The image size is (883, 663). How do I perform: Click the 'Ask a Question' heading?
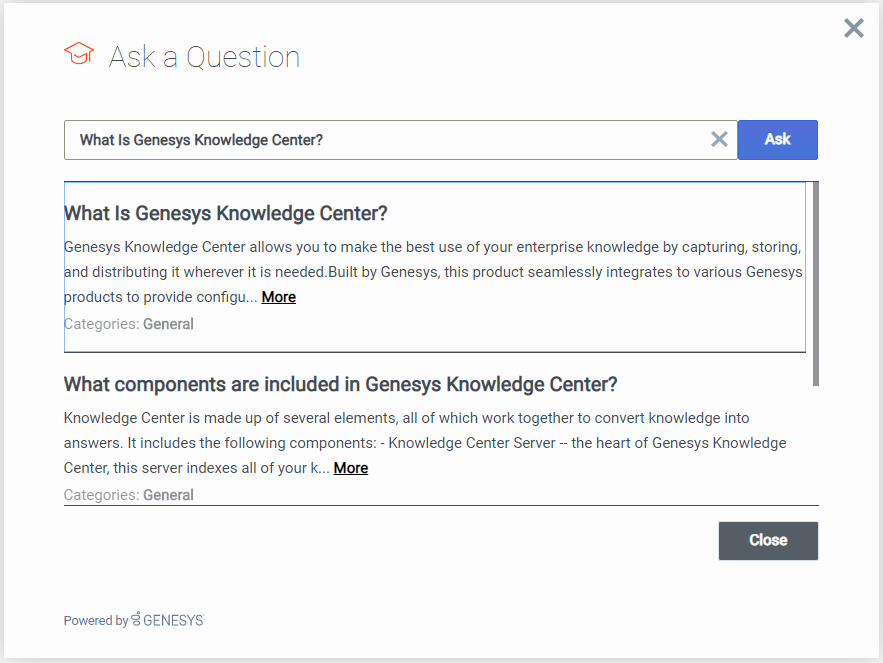pos(204,57)
